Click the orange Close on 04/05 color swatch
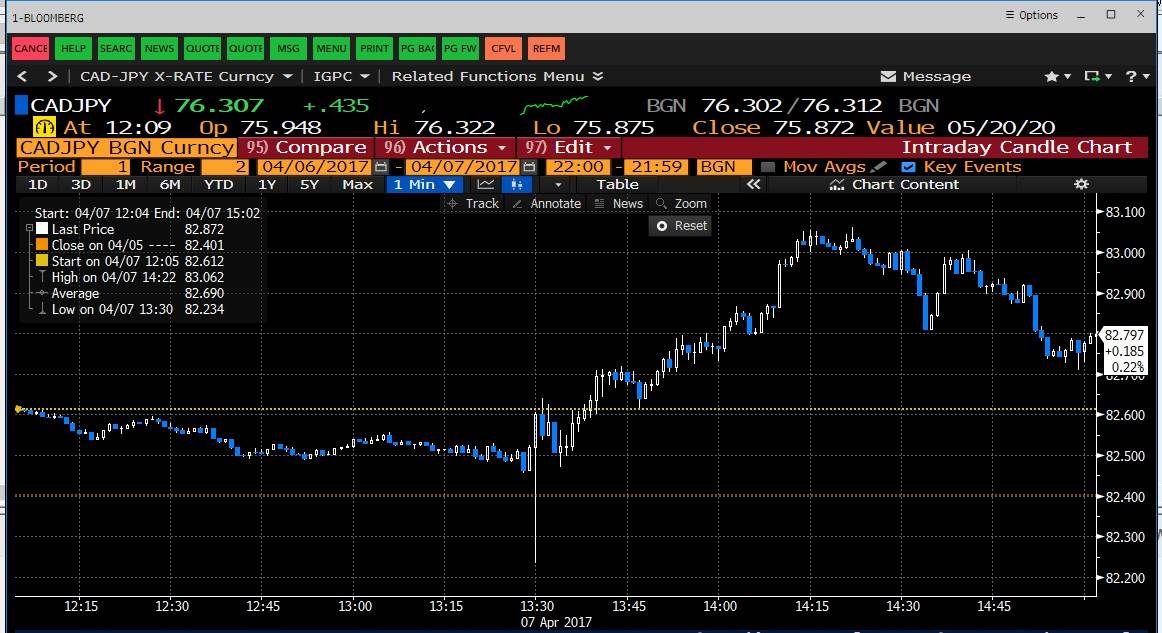 pyautogui.click(x=42, y=245)
